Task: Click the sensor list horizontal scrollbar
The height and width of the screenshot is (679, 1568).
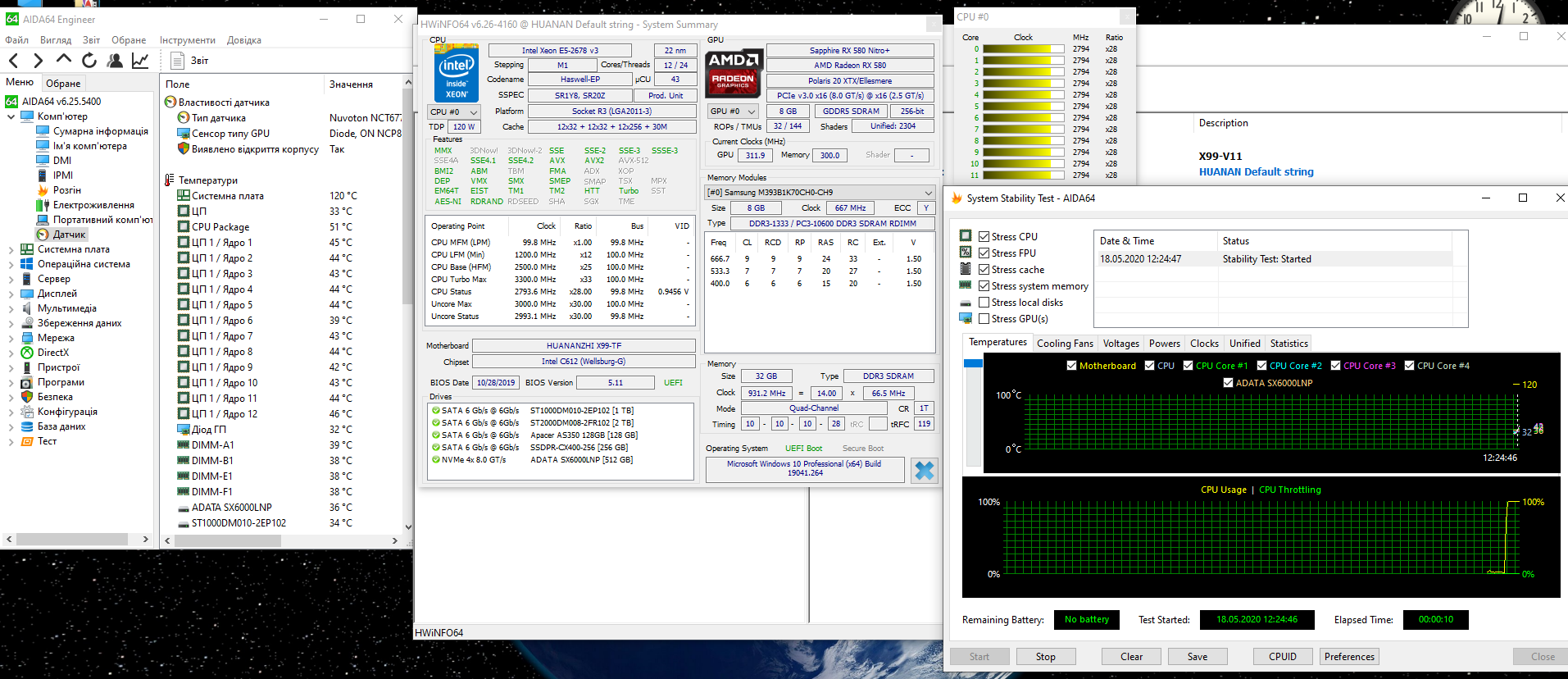Action: tap(228, 540)
